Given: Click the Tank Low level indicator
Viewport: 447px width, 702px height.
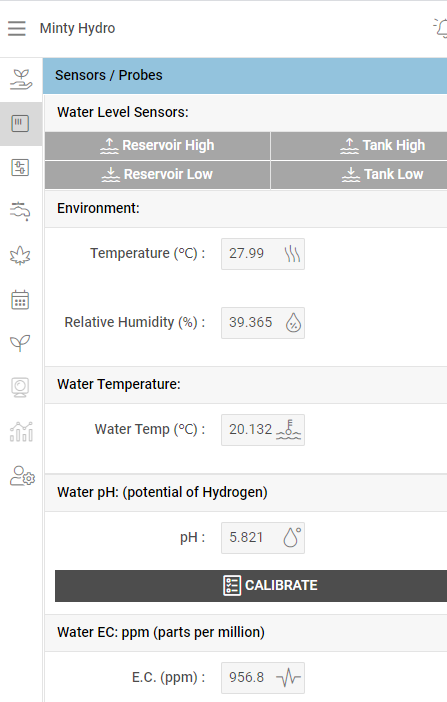Looking at the screenshot, I should point(359,175).
